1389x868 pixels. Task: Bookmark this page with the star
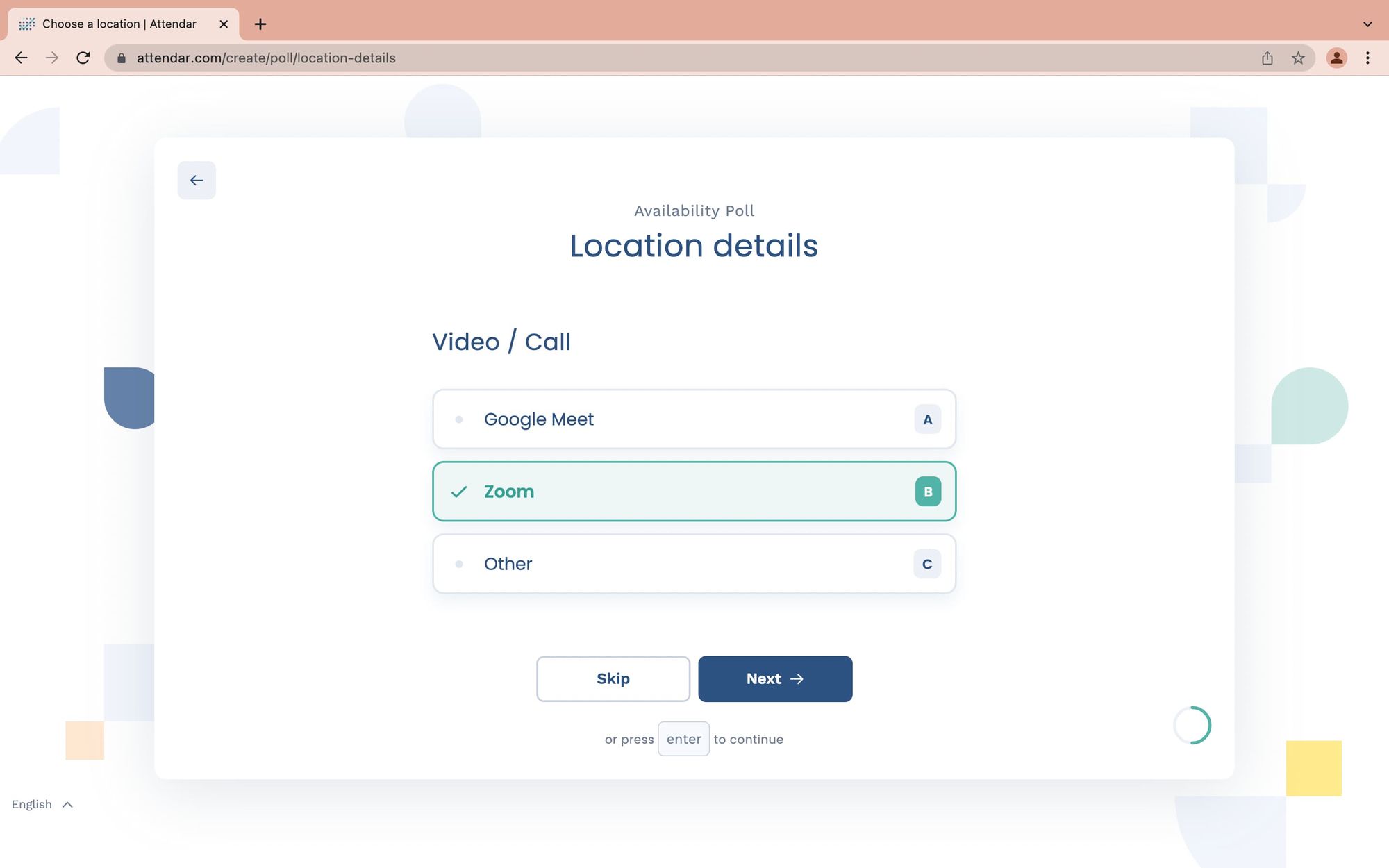[x=1298, y=58]
